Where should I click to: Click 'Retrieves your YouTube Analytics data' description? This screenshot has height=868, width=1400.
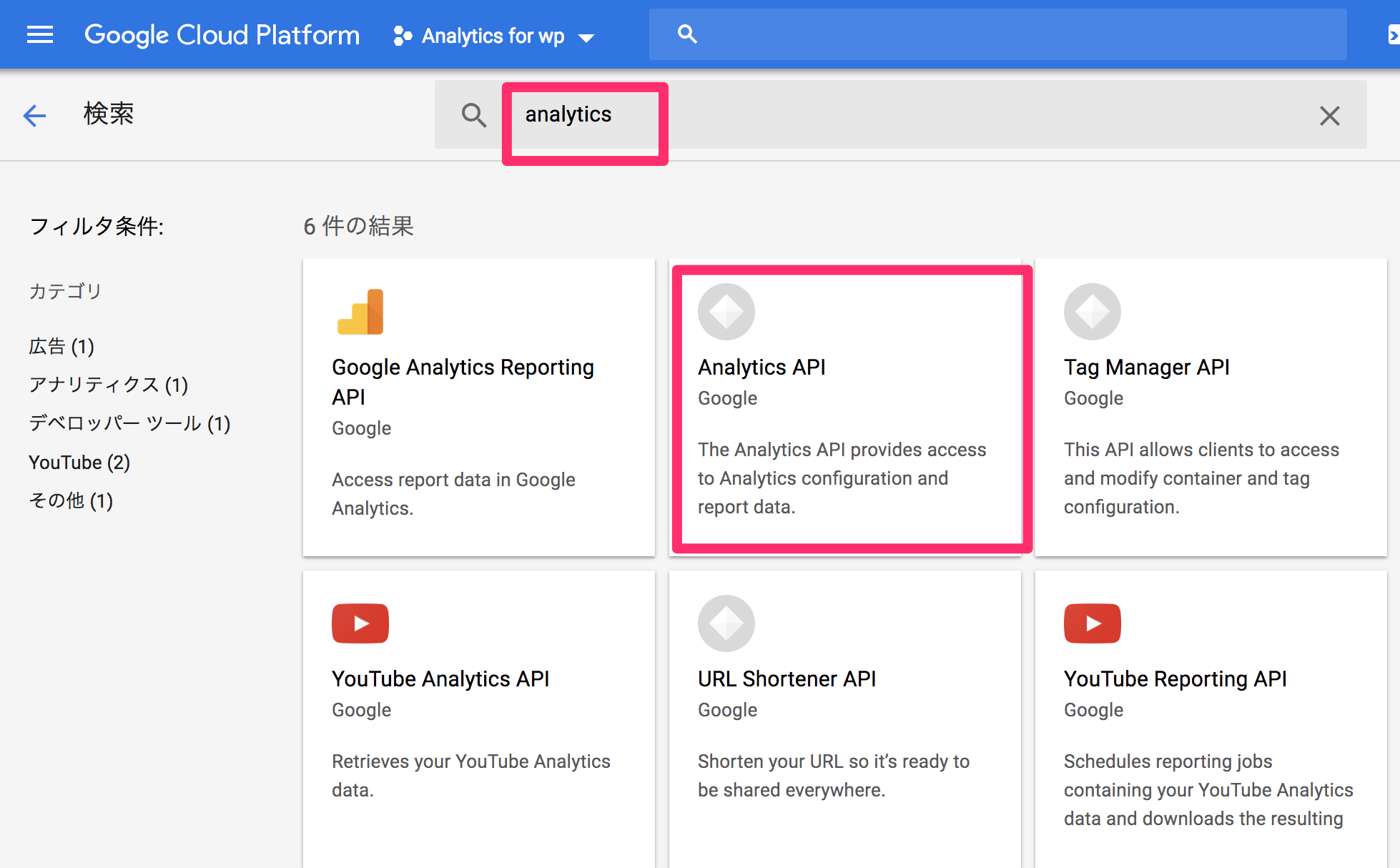point(471,776)
